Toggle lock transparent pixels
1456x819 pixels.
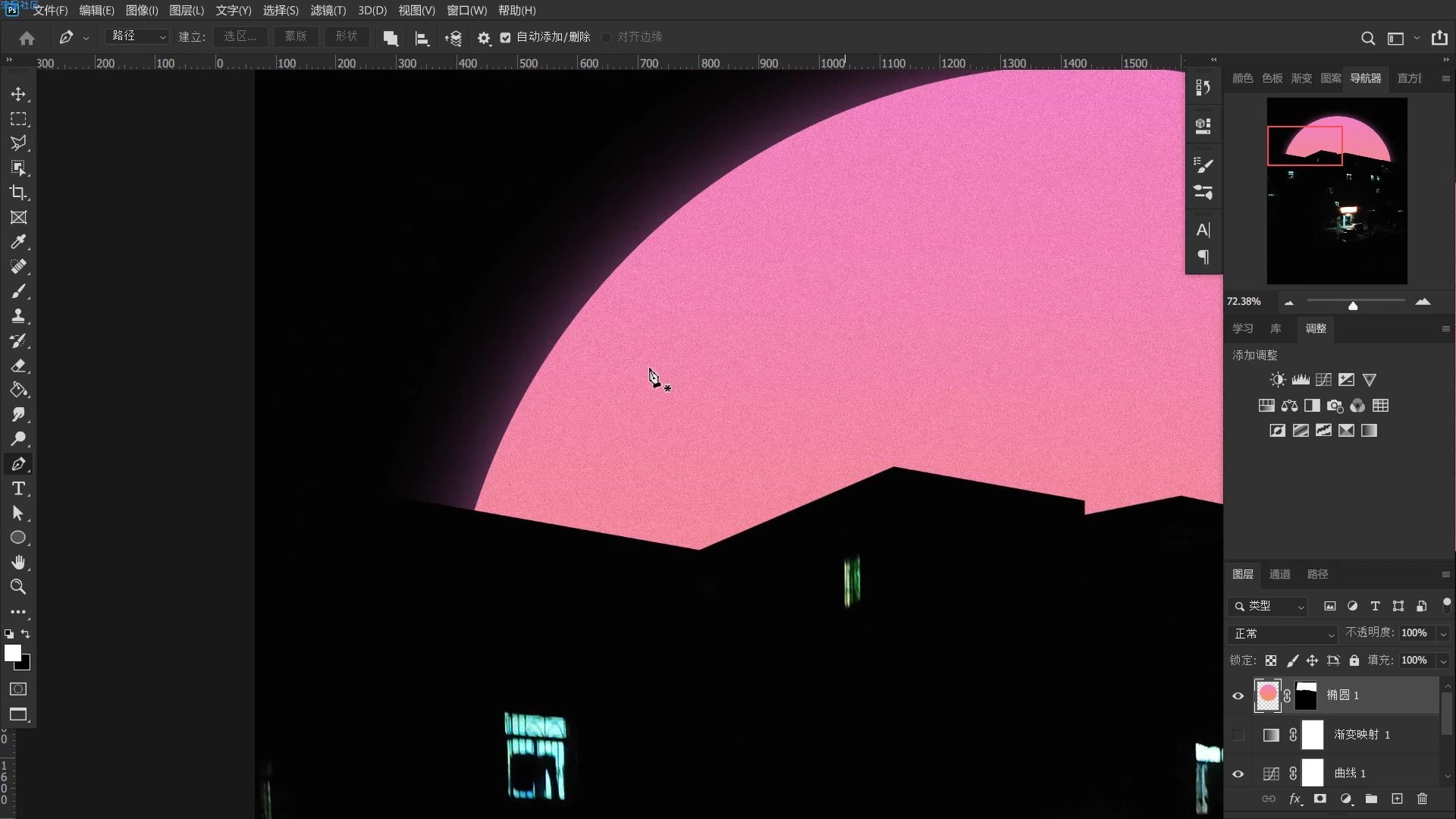pyautogui.click(x=1271, y=661)
